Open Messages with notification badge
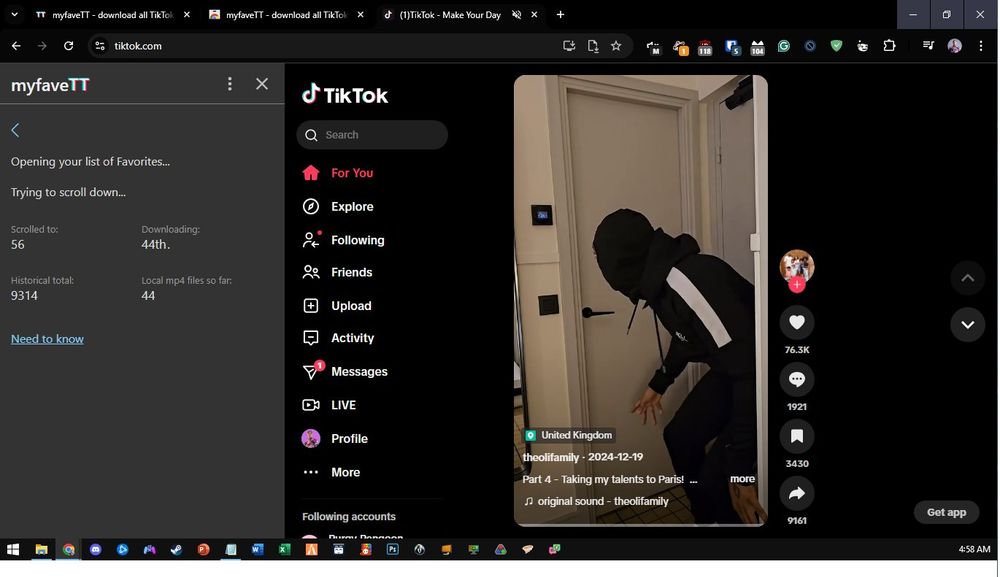Viewport: 1000px width, 577px height. pos(345,371)
